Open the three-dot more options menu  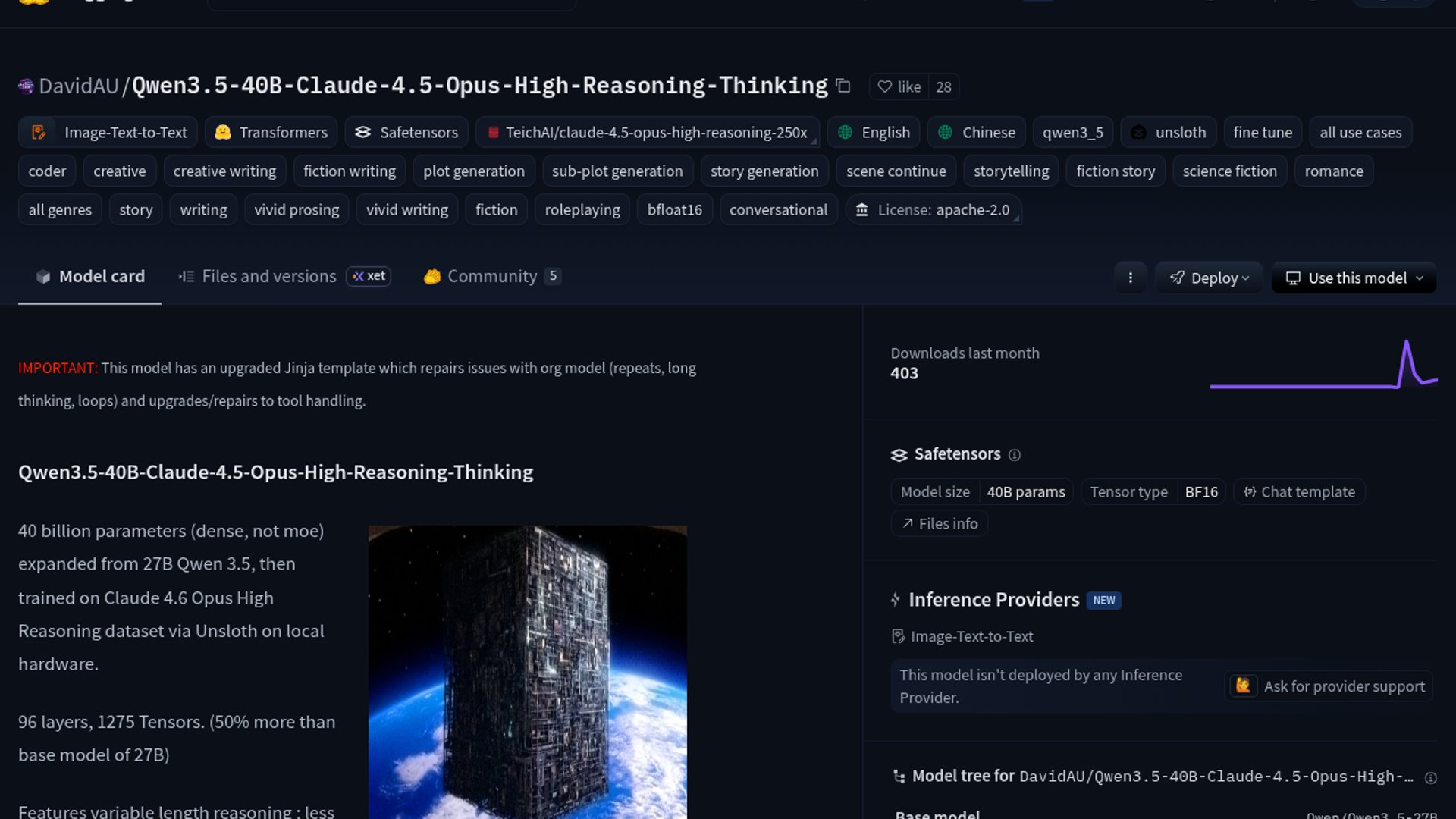1130,278
